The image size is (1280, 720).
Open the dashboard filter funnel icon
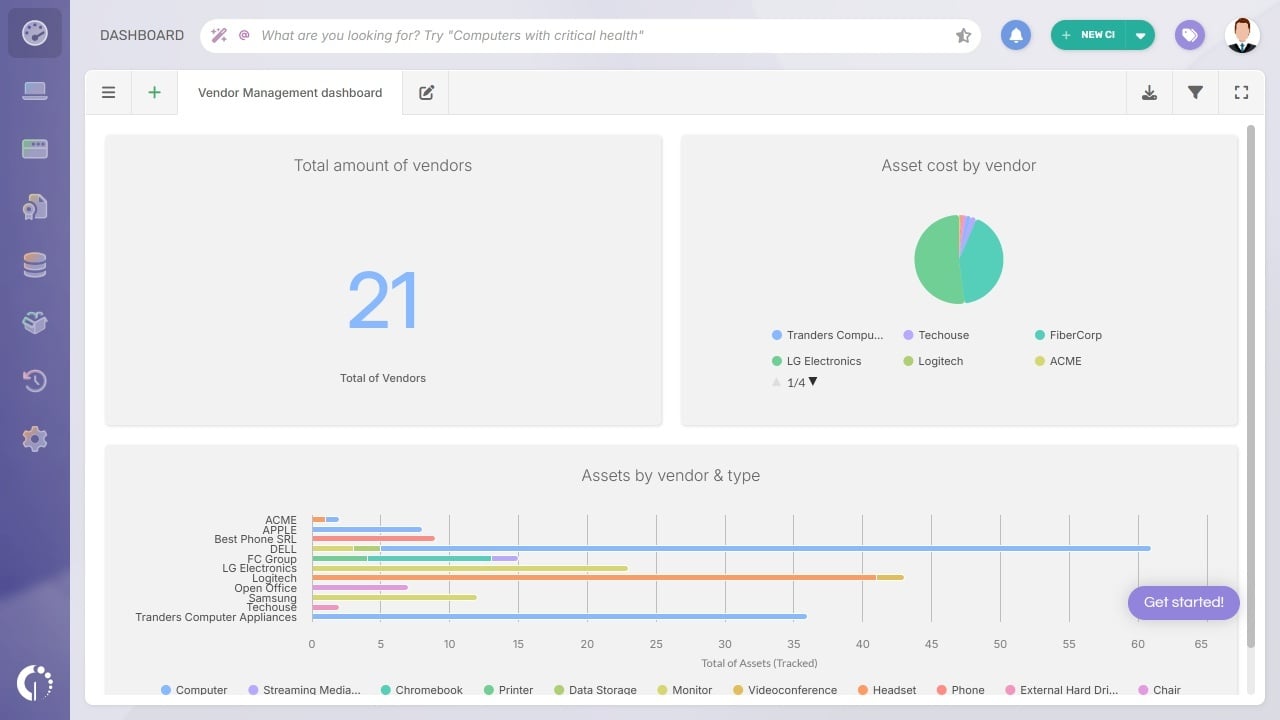pyautogui.click(x=1195, y=92)
